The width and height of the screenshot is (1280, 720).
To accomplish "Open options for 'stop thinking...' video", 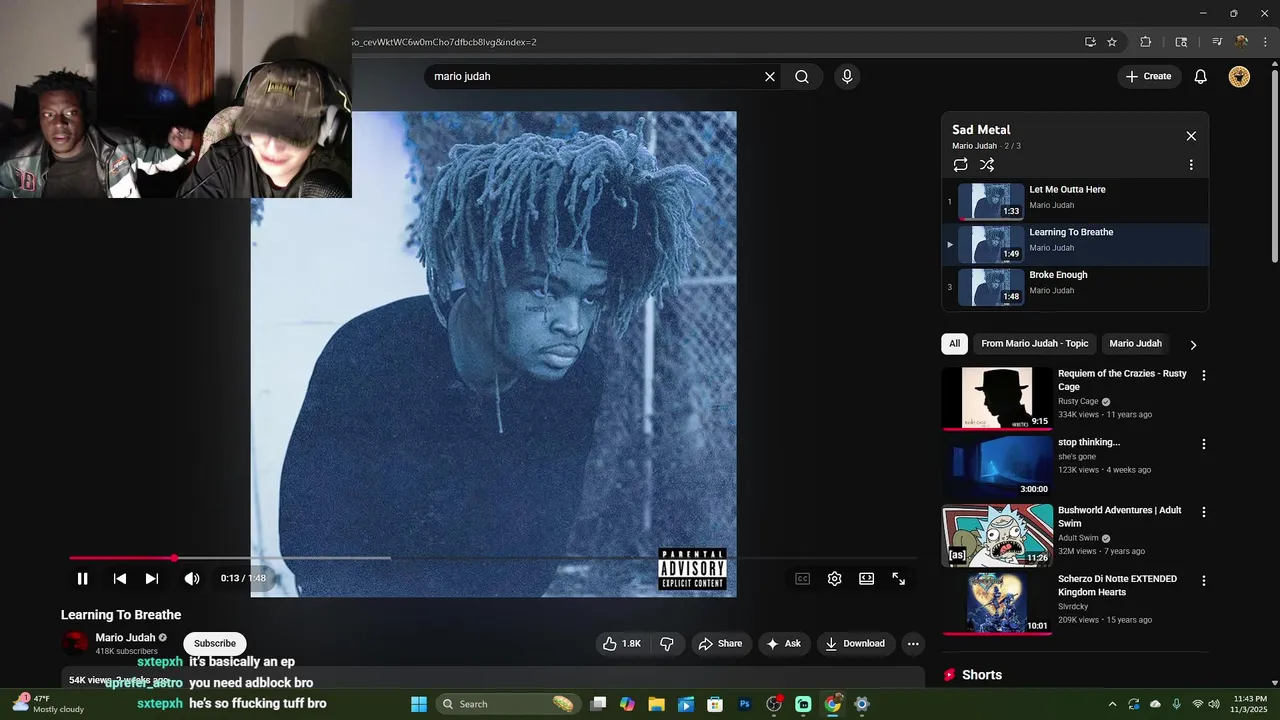I will coord(1203,444).
